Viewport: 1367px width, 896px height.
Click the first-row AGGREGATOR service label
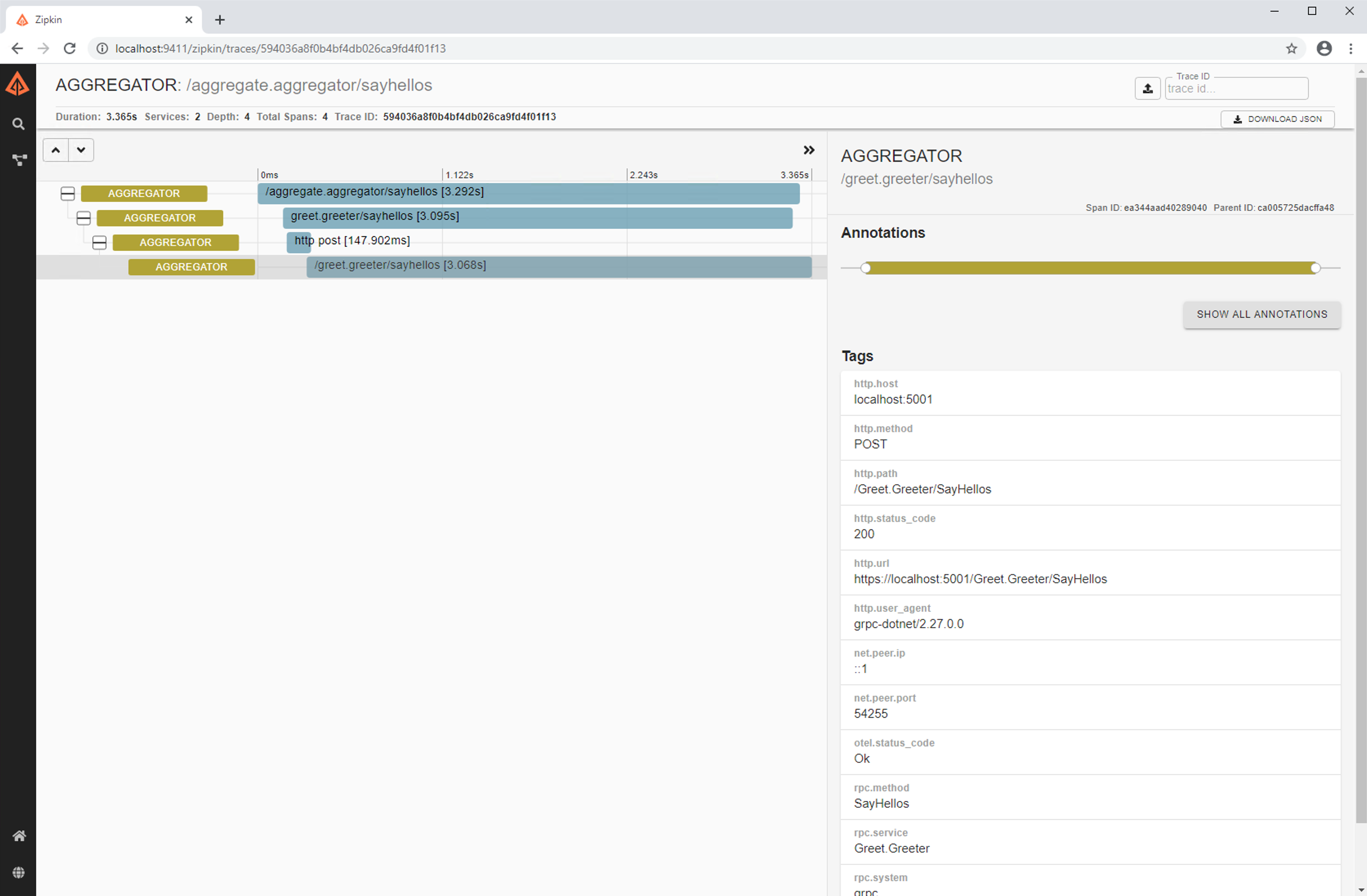(144, 194)
